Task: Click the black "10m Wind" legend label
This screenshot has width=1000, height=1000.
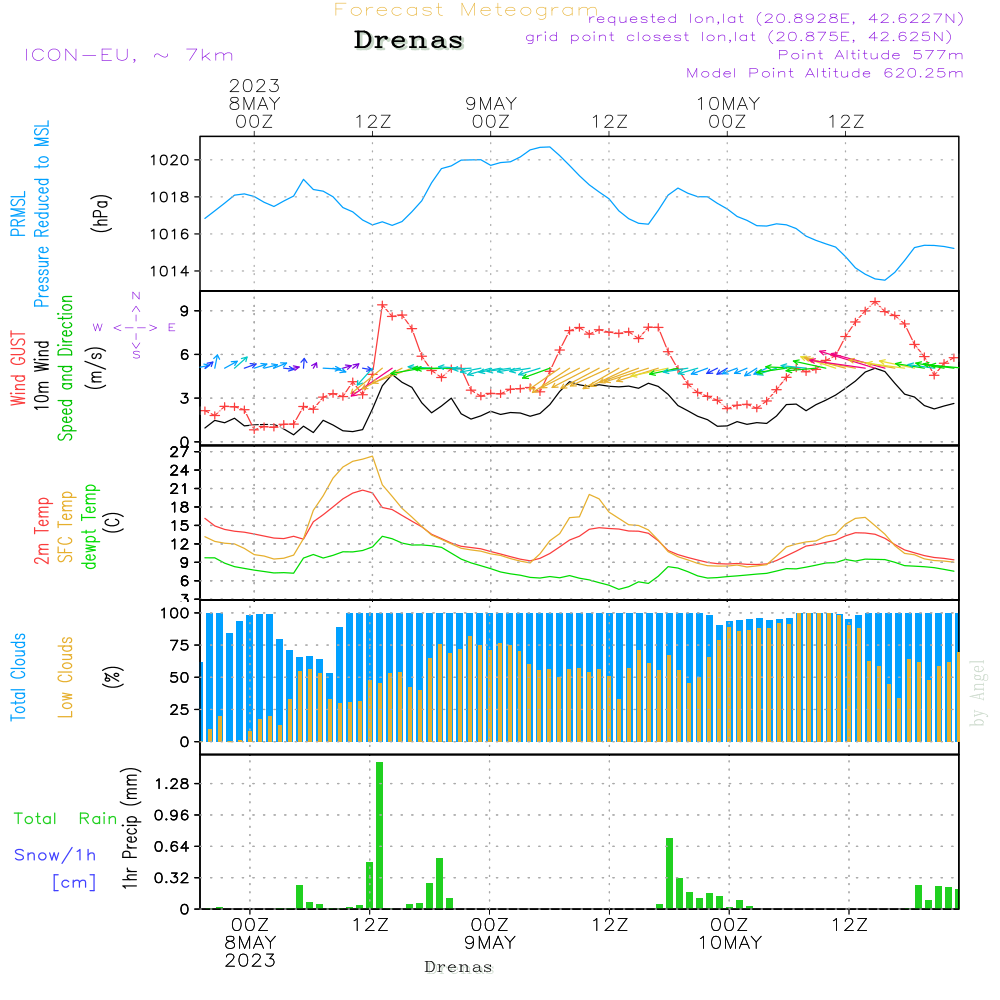Action: pyautogui.click(x=41, y=375)
